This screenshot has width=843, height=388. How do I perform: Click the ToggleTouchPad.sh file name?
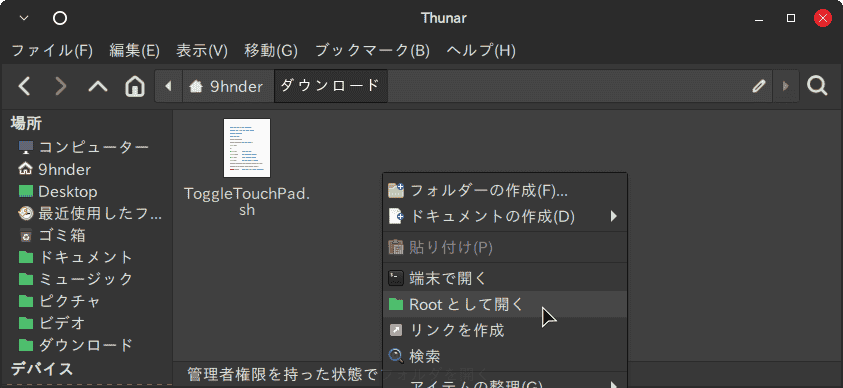pyautogui.click(x=247, y=202)
